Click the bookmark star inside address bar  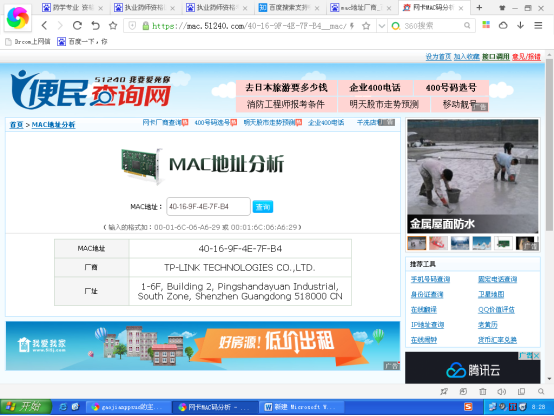tap(366, 25)
